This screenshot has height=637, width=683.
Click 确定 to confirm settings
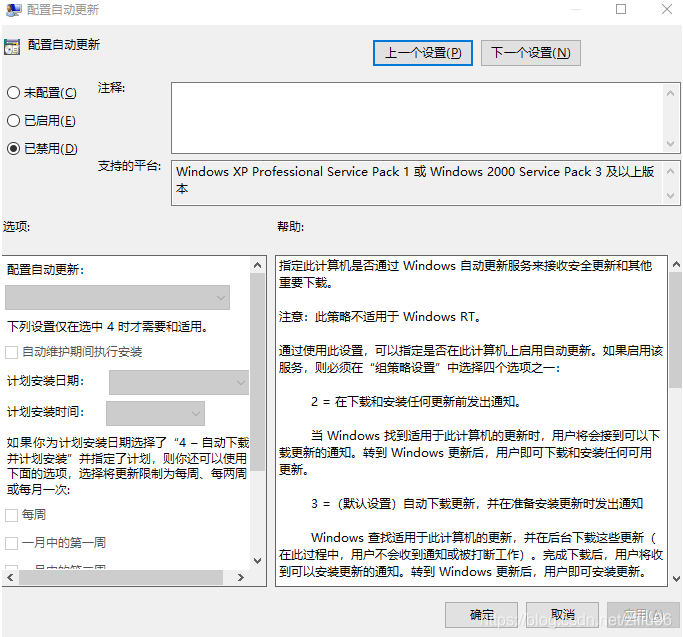[481, 614]
